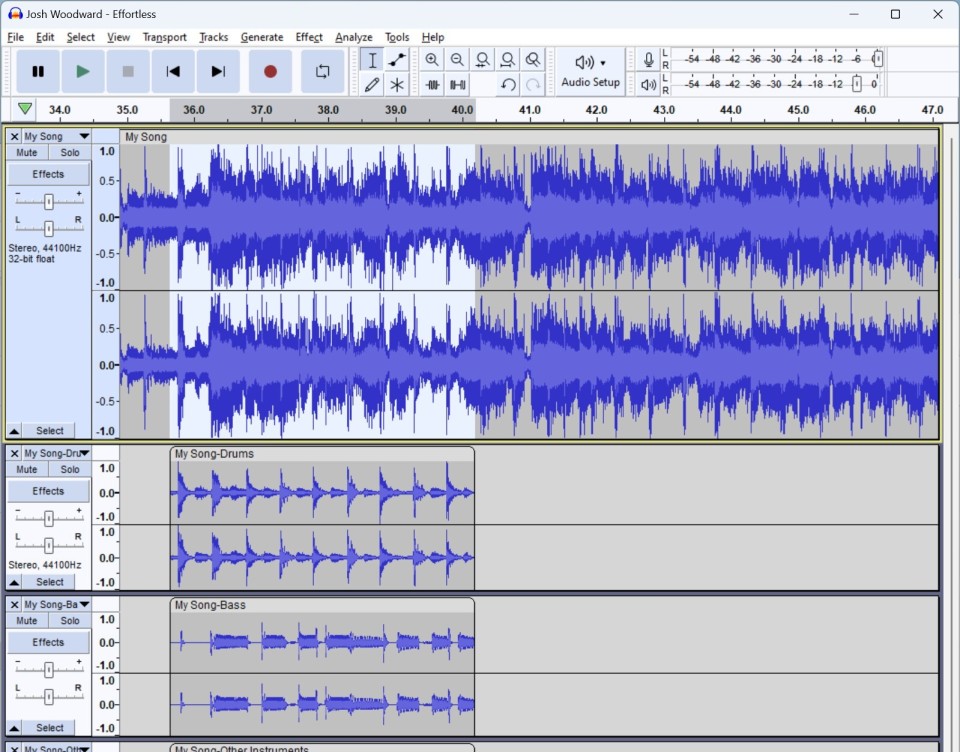Screen dimensions: 960x752
Task: Click the Effects button on My Song track
Action: (x=48, y=173)
